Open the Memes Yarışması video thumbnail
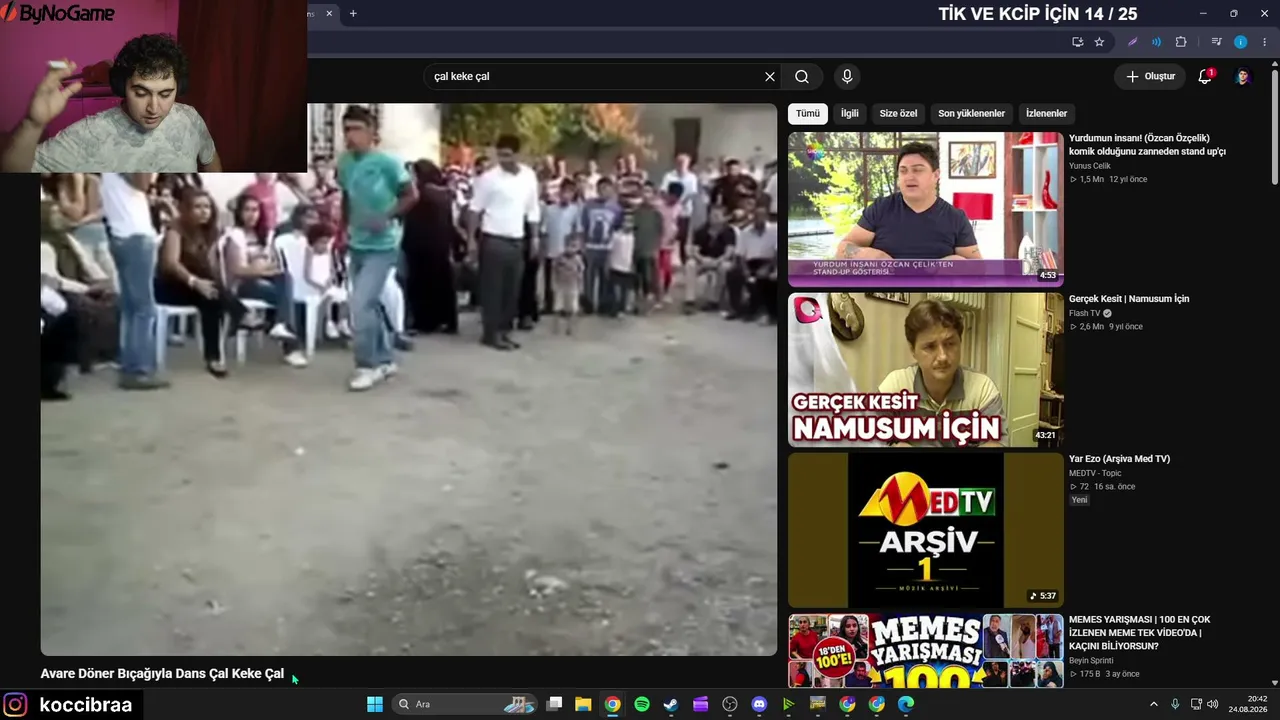 pyautogui.click(x=926, y=651)
